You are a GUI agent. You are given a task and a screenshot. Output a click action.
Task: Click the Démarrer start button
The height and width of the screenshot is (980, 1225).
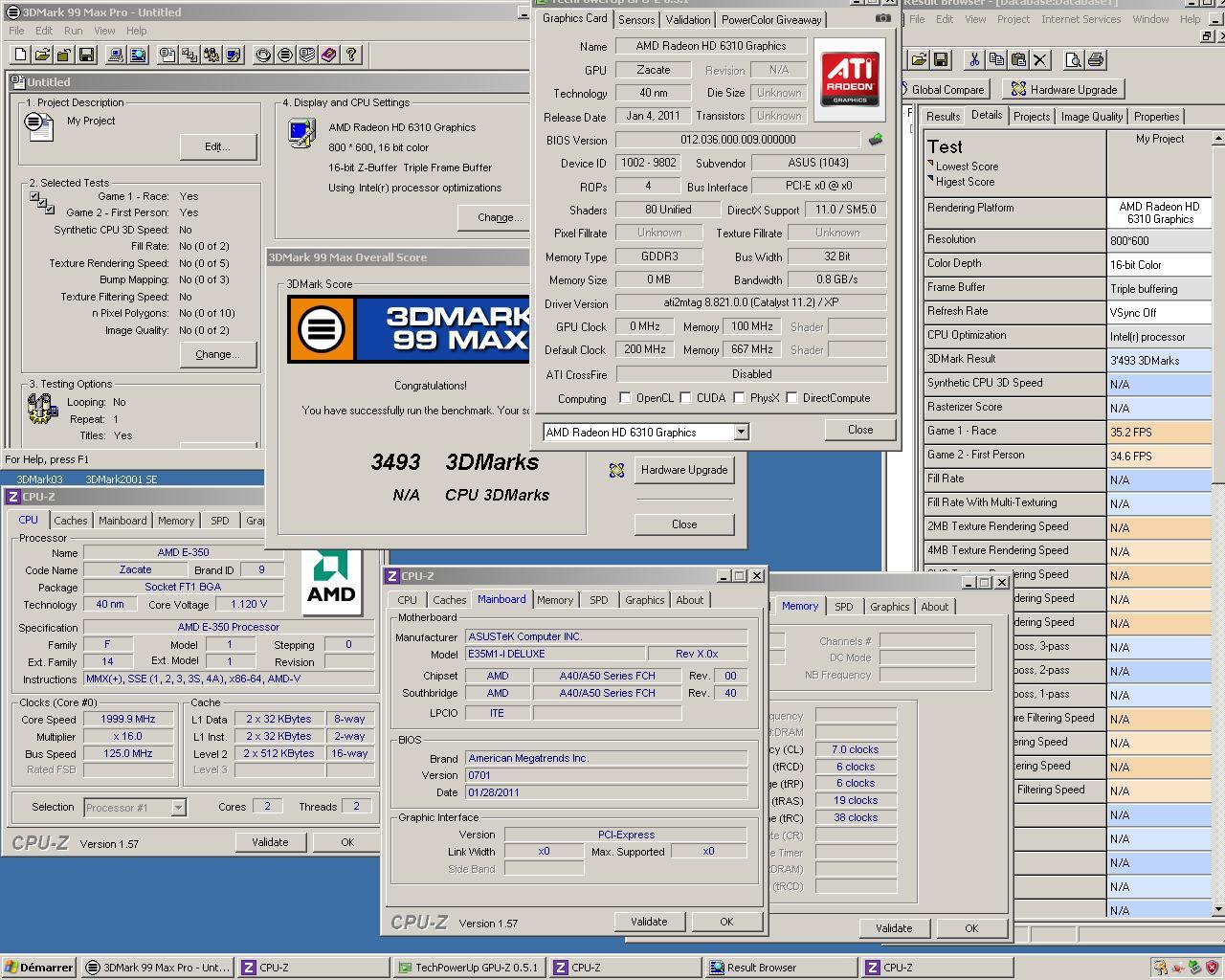[39, 968]
